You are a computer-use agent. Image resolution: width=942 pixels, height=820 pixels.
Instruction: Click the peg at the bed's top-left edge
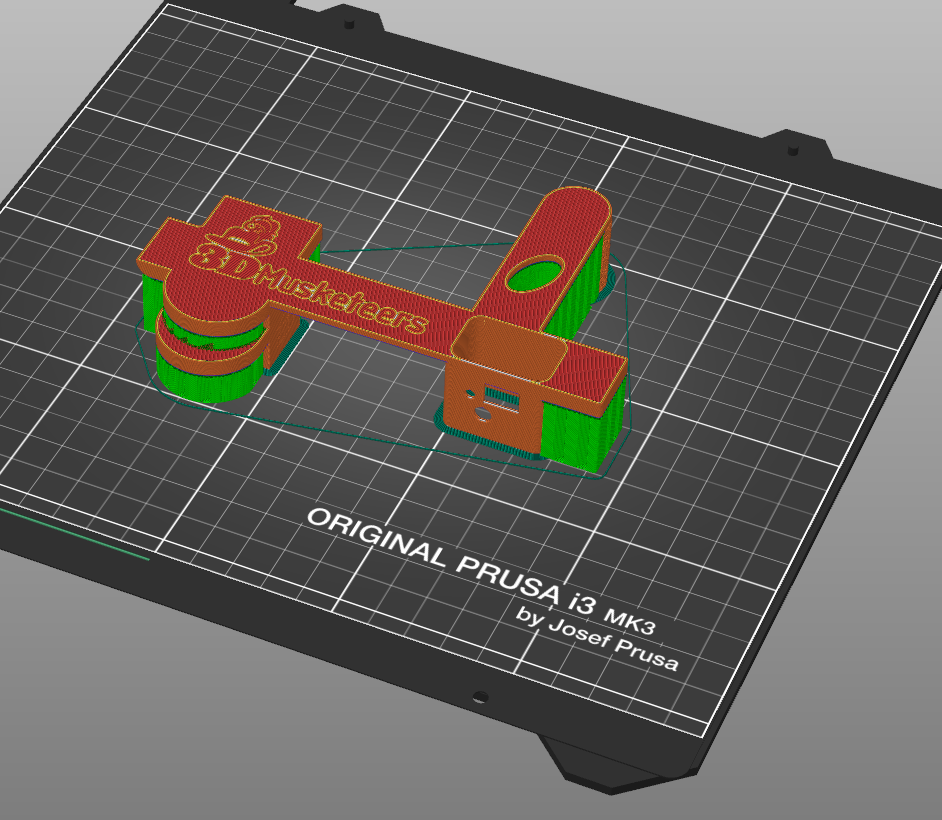[x=348, y=25]
